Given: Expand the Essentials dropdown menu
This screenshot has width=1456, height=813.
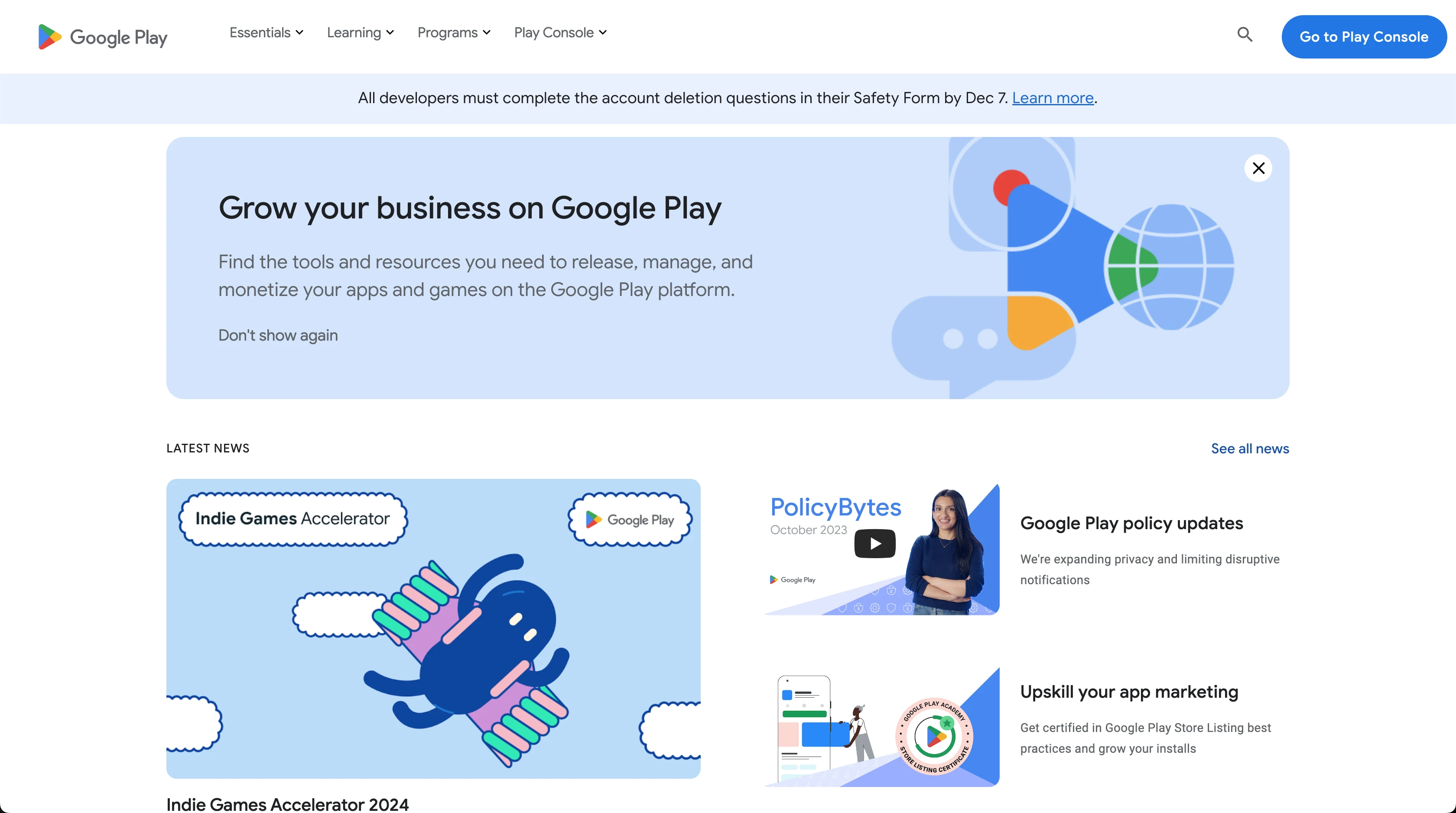Looking at the screenshot, I should coord(267,33).
